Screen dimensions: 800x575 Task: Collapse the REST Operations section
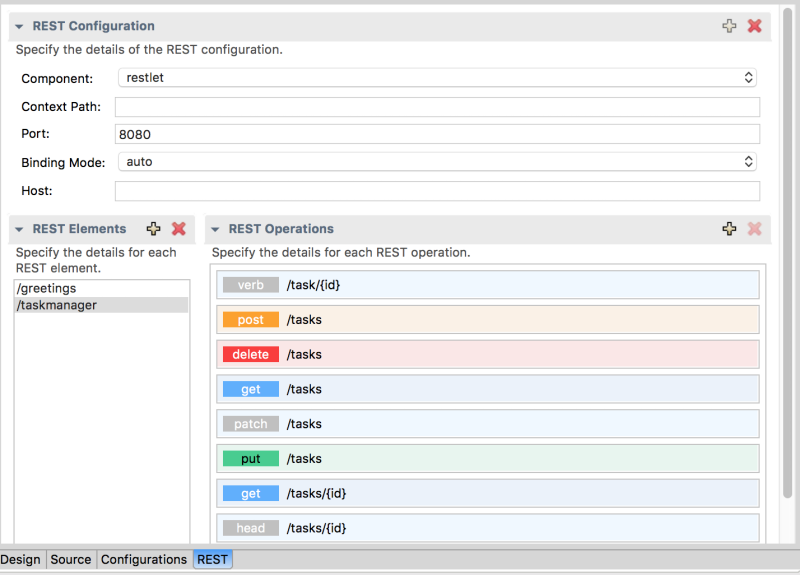tap(215, 229)
